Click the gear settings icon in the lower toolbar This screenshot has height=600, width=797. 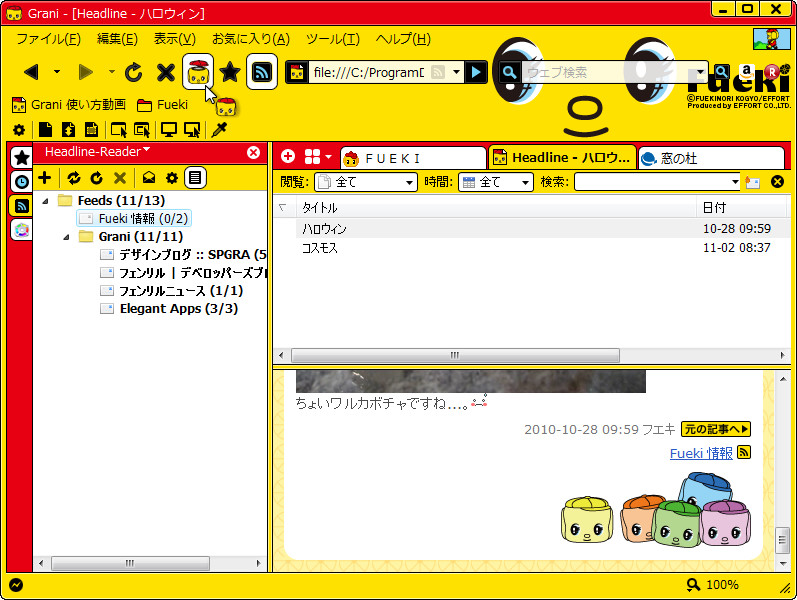[x=19, y=130]
